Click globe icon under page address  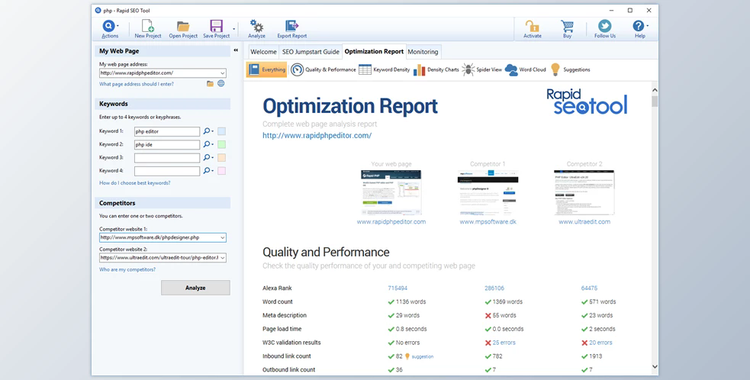pos(221,84)
